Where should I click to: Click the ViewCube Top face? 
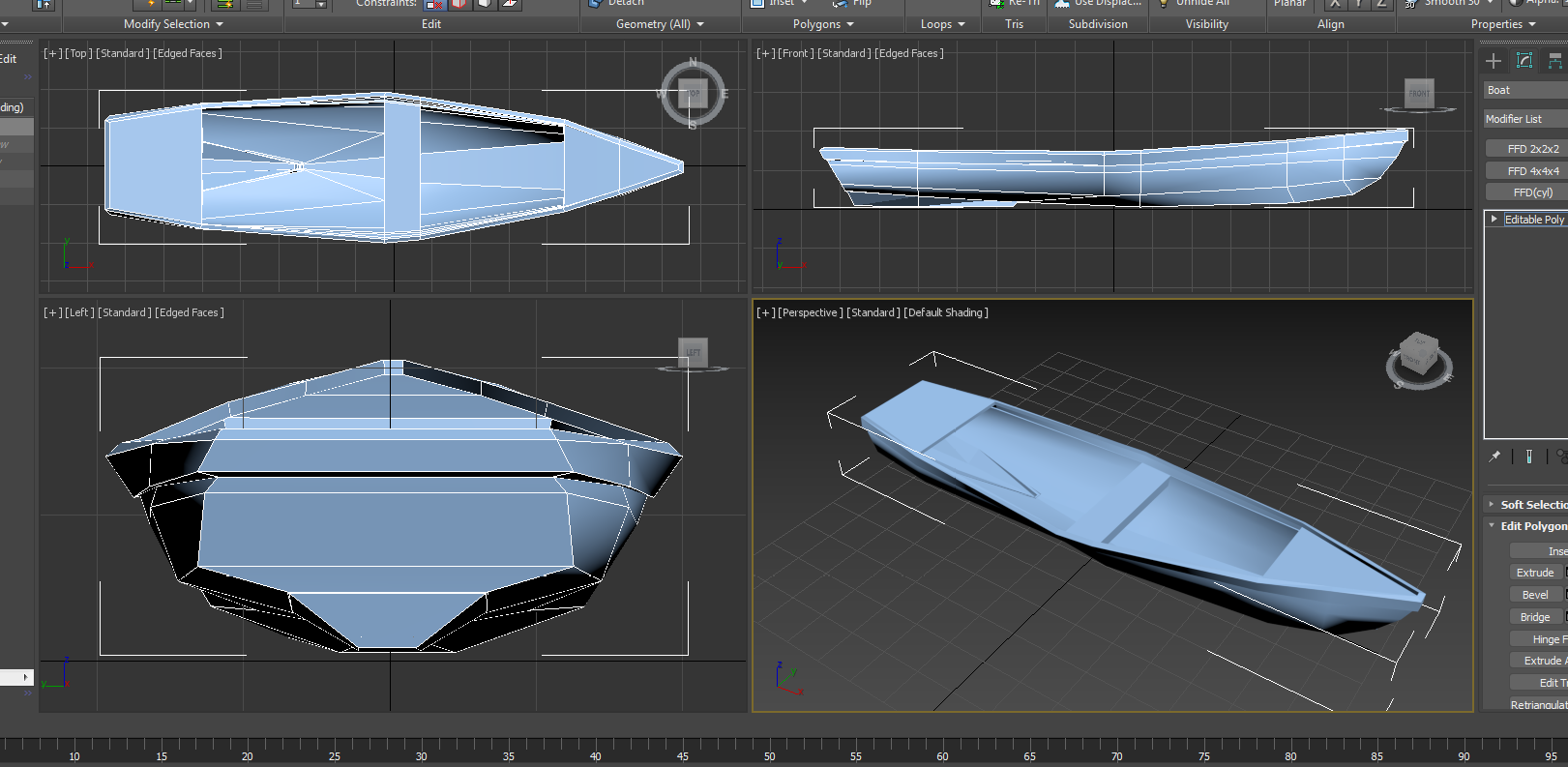(693, 94)
